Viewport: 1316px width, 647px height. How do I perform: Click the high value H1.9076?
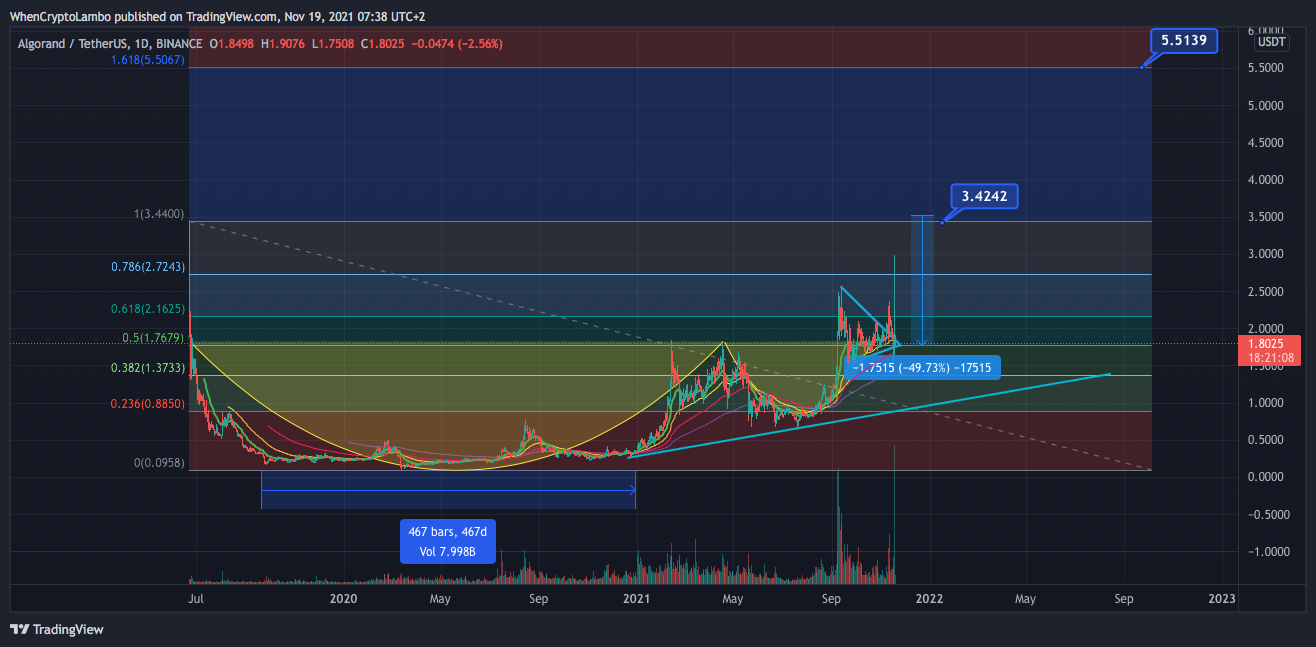pos(283,44)
